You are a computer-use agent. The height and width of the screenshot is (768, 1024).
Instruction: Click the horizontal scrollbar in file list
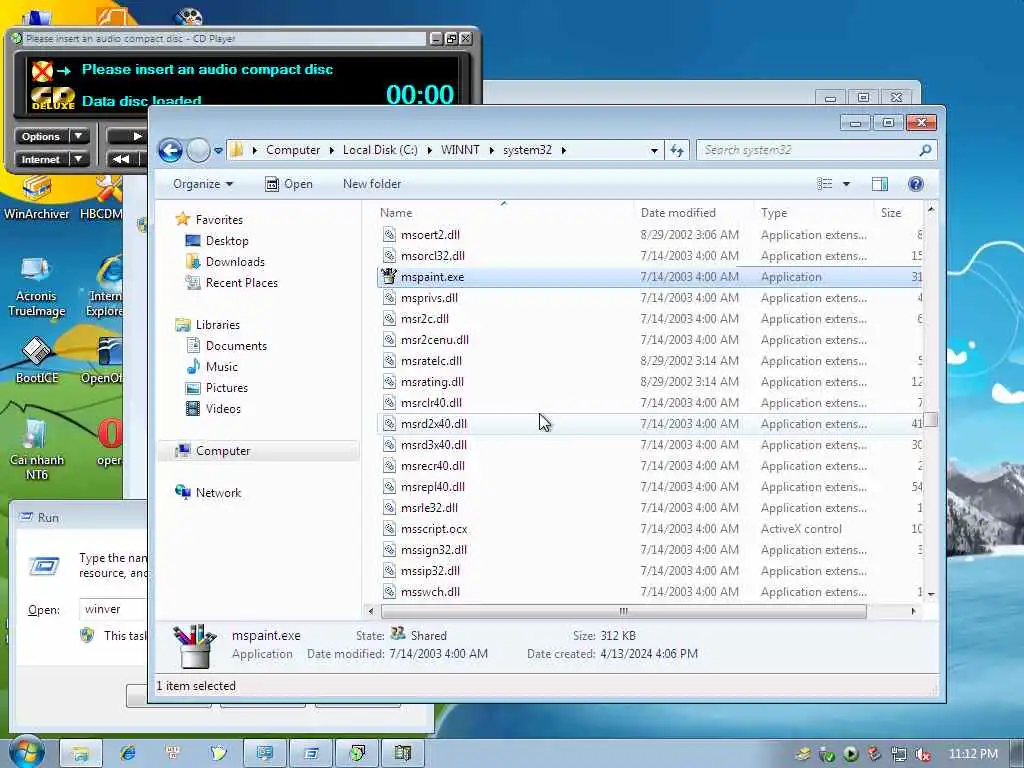624,611
